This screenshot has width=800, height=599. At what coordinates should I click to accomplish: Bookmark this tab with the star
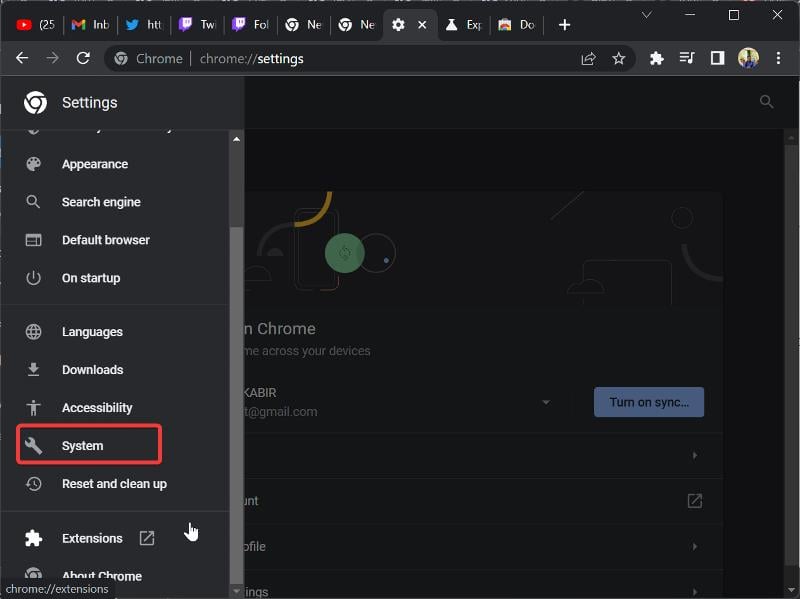click(618, 59)
